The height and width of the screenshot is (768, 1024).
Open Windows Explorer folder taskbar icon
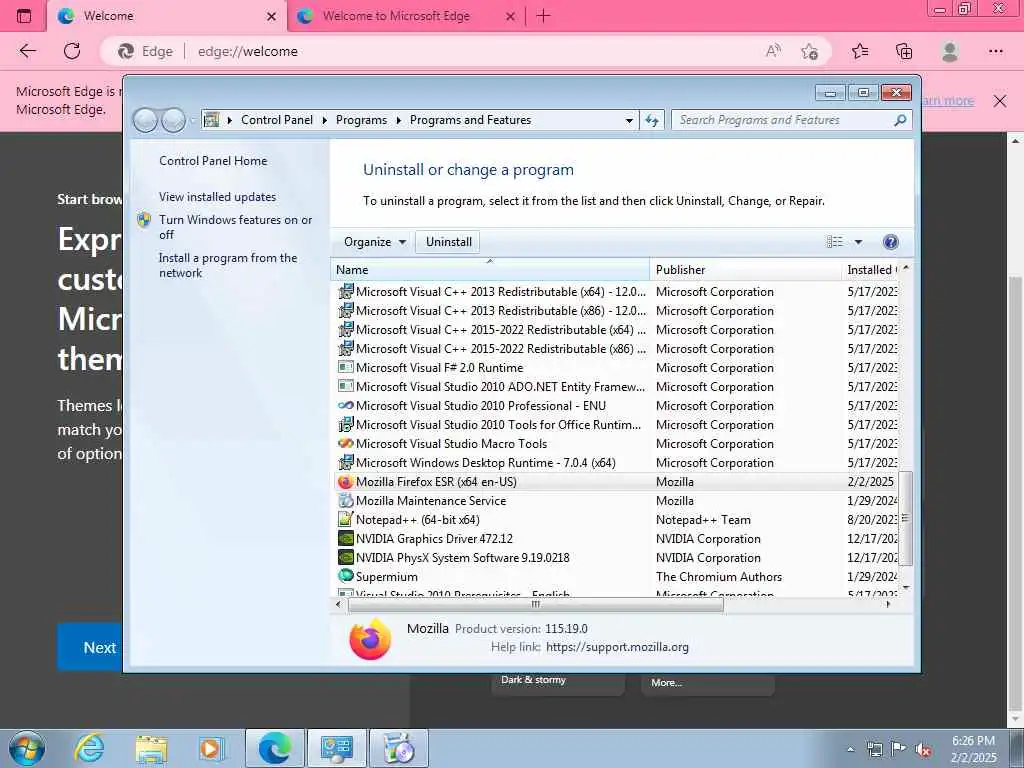pos(152,749)
